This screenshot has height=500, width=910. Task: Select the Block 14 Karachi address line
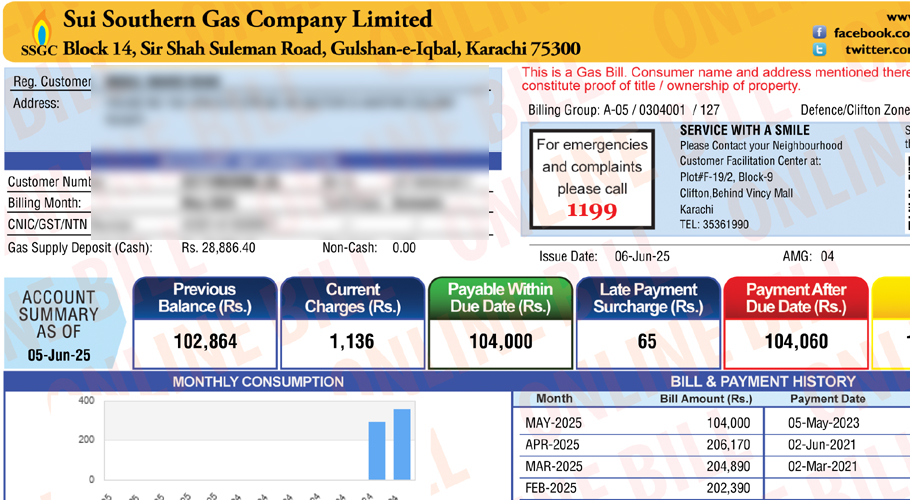pyautogui.click(x=322, y=48)
